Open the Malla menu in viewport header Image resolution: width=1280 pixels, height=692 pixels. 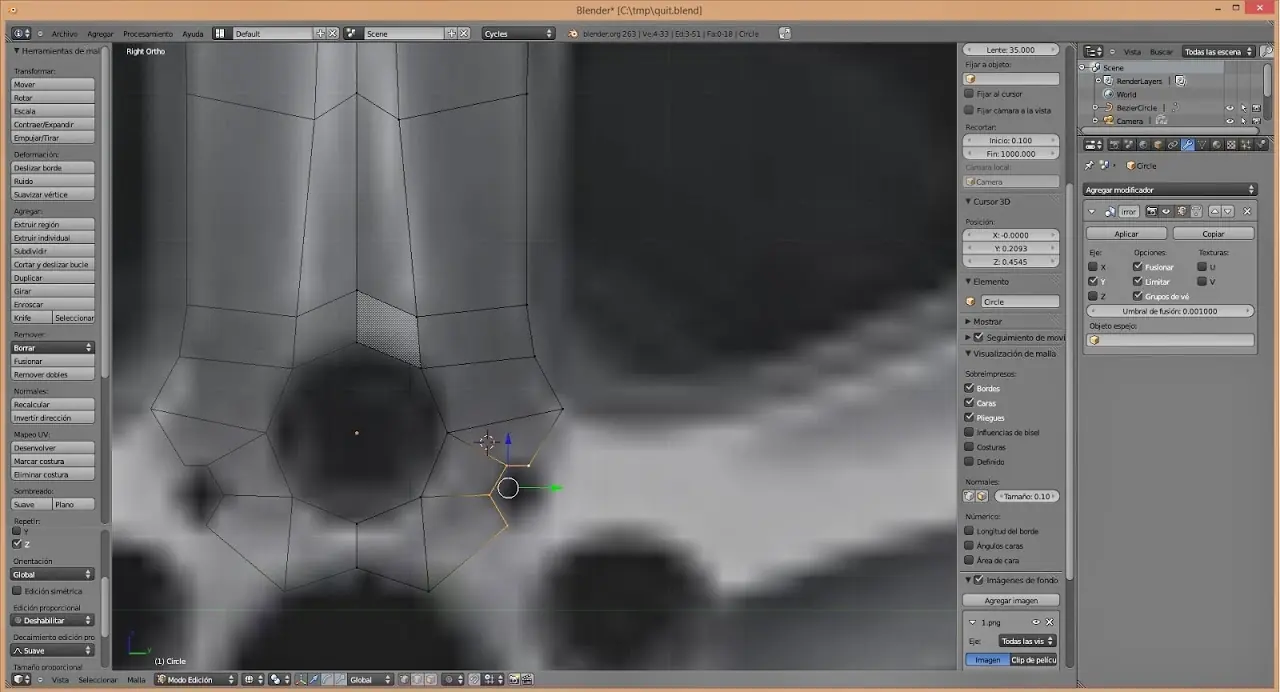point(136,680)
